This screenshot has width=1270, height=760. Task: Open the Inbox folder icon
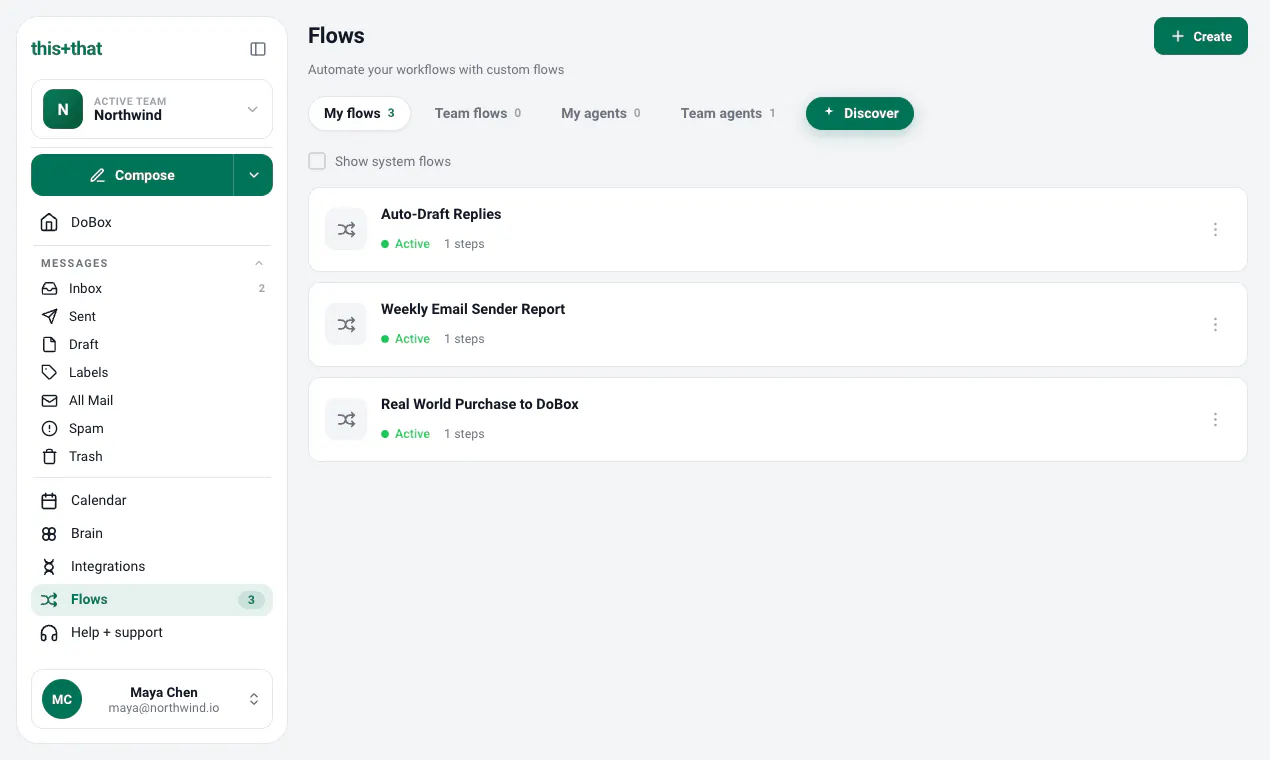(49, 288)
